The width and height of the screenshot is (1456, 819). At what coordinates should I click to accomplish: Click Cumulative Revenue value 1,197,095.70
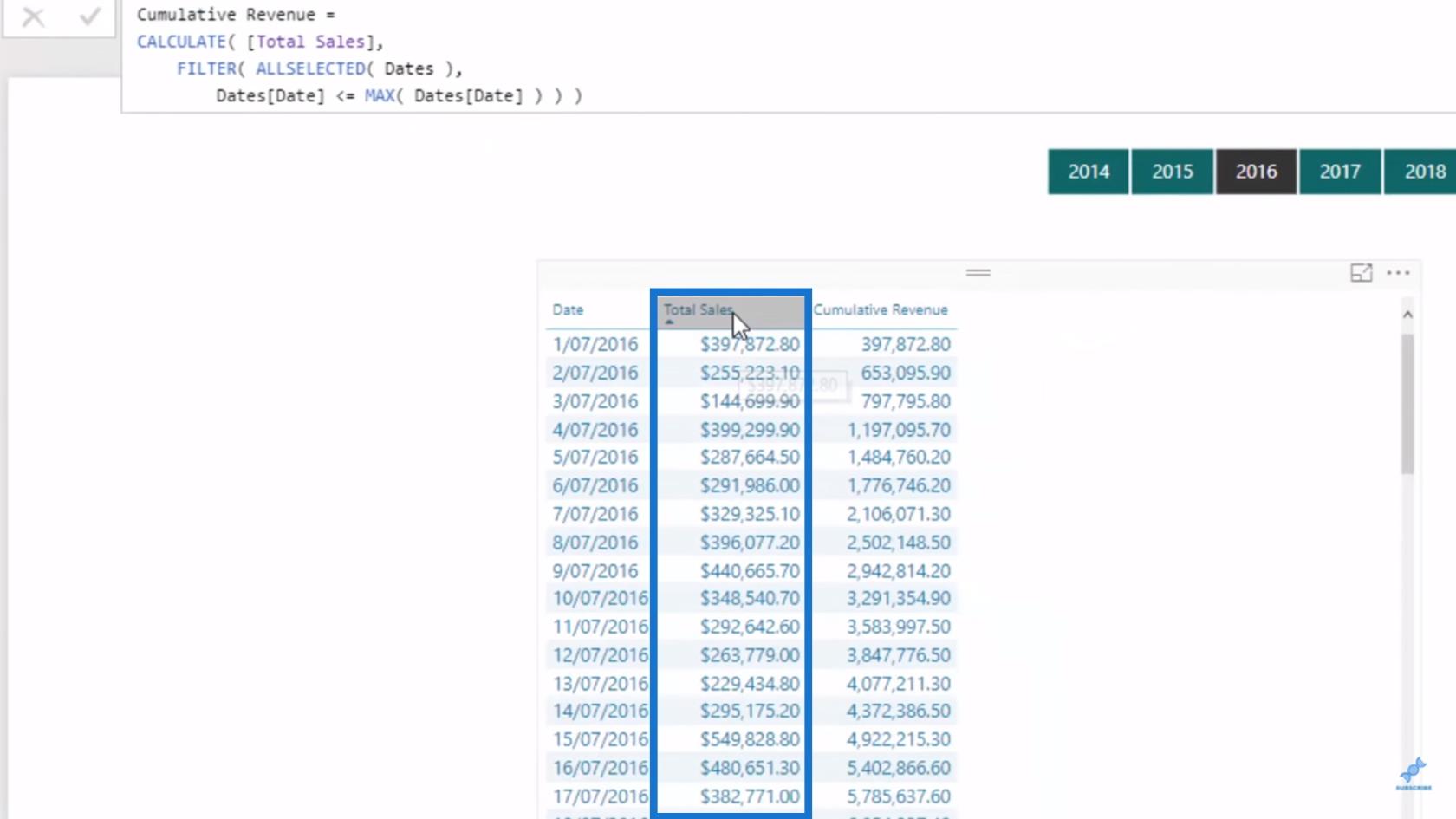[x=899, y=430]
